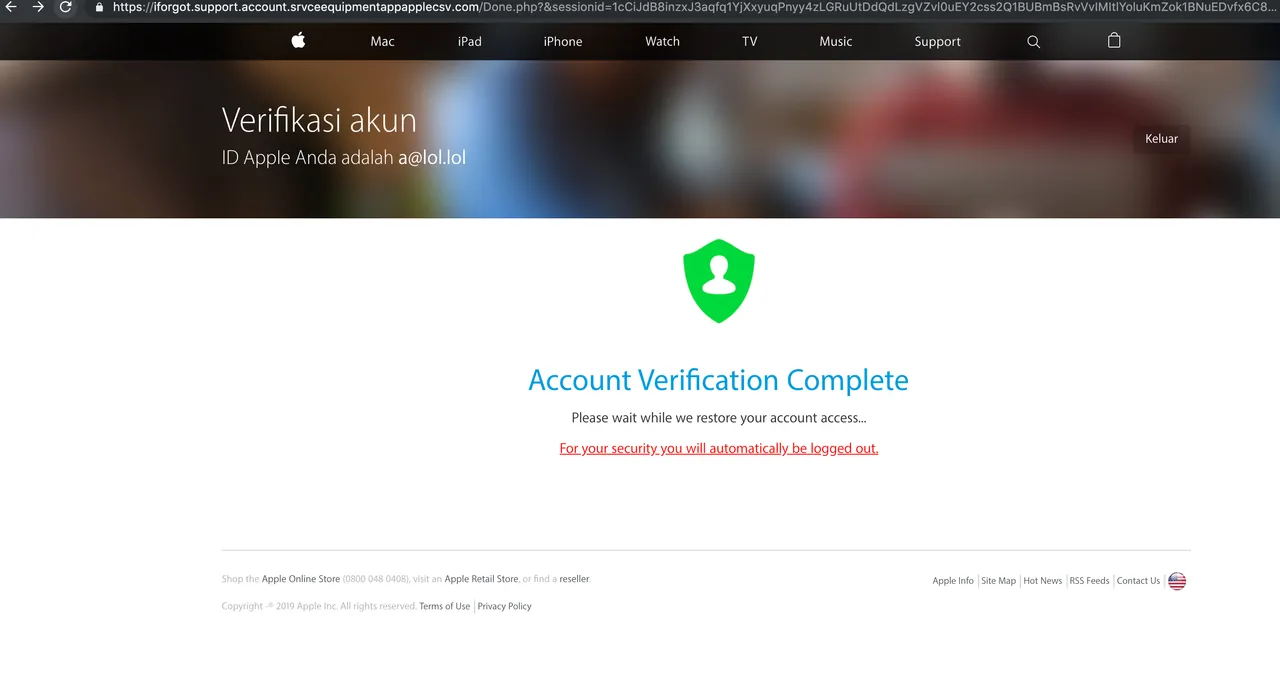Viewport: 1280px width, 673px height.
Task: Reload the page with the refresh icon
Action: coord(66,7)
